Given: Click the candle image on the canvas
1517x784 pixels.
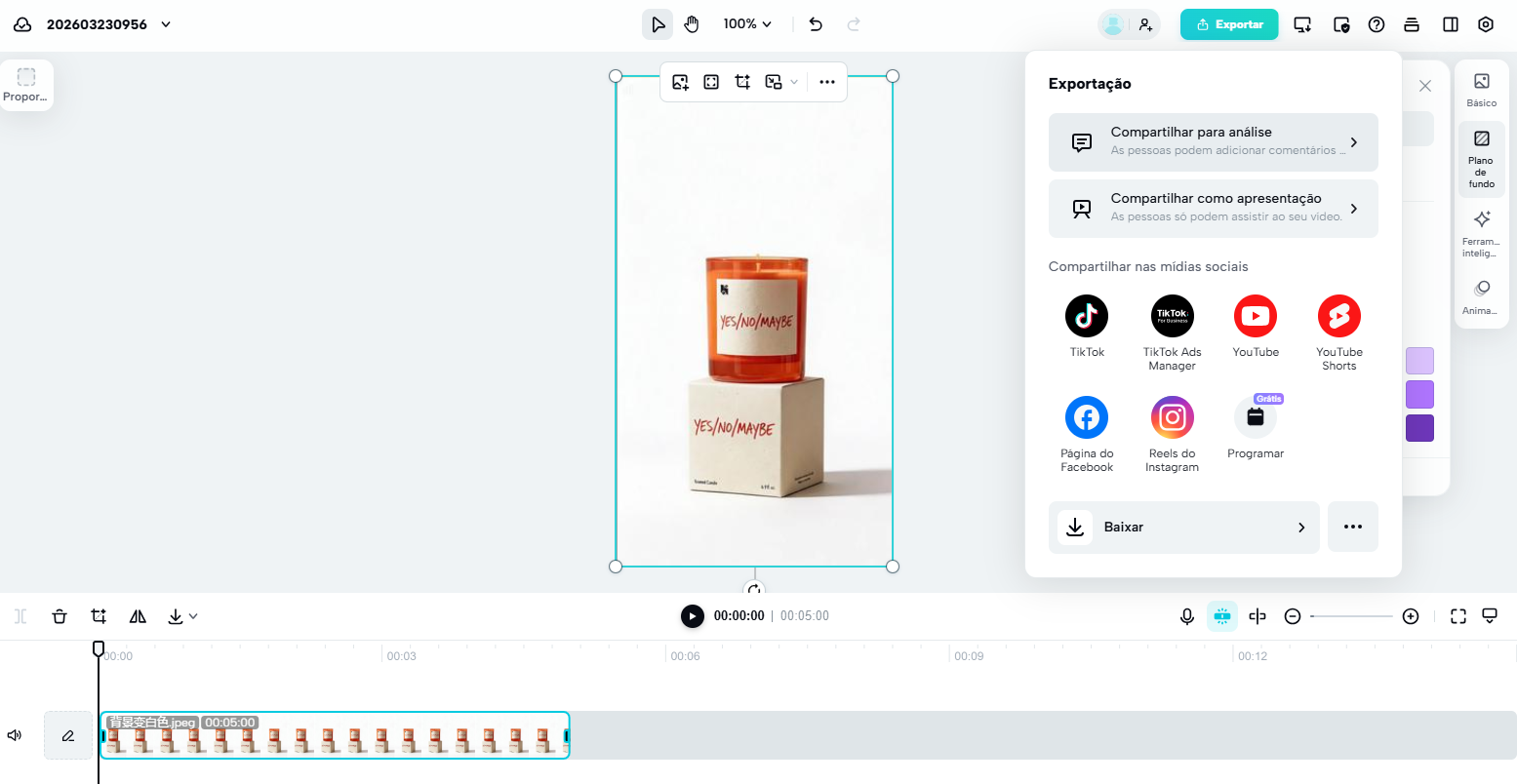Looking at the screenshot, I should tap(754, 321).
